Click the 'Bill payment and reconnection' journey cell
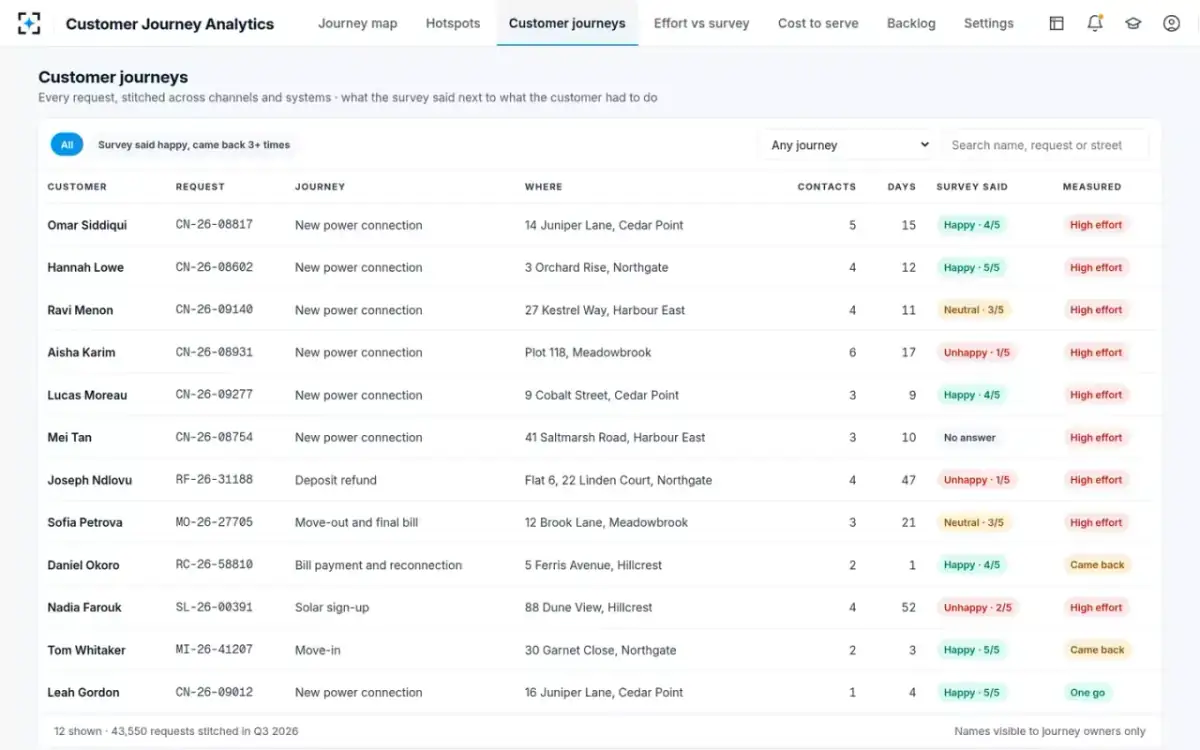 [378, 565]
